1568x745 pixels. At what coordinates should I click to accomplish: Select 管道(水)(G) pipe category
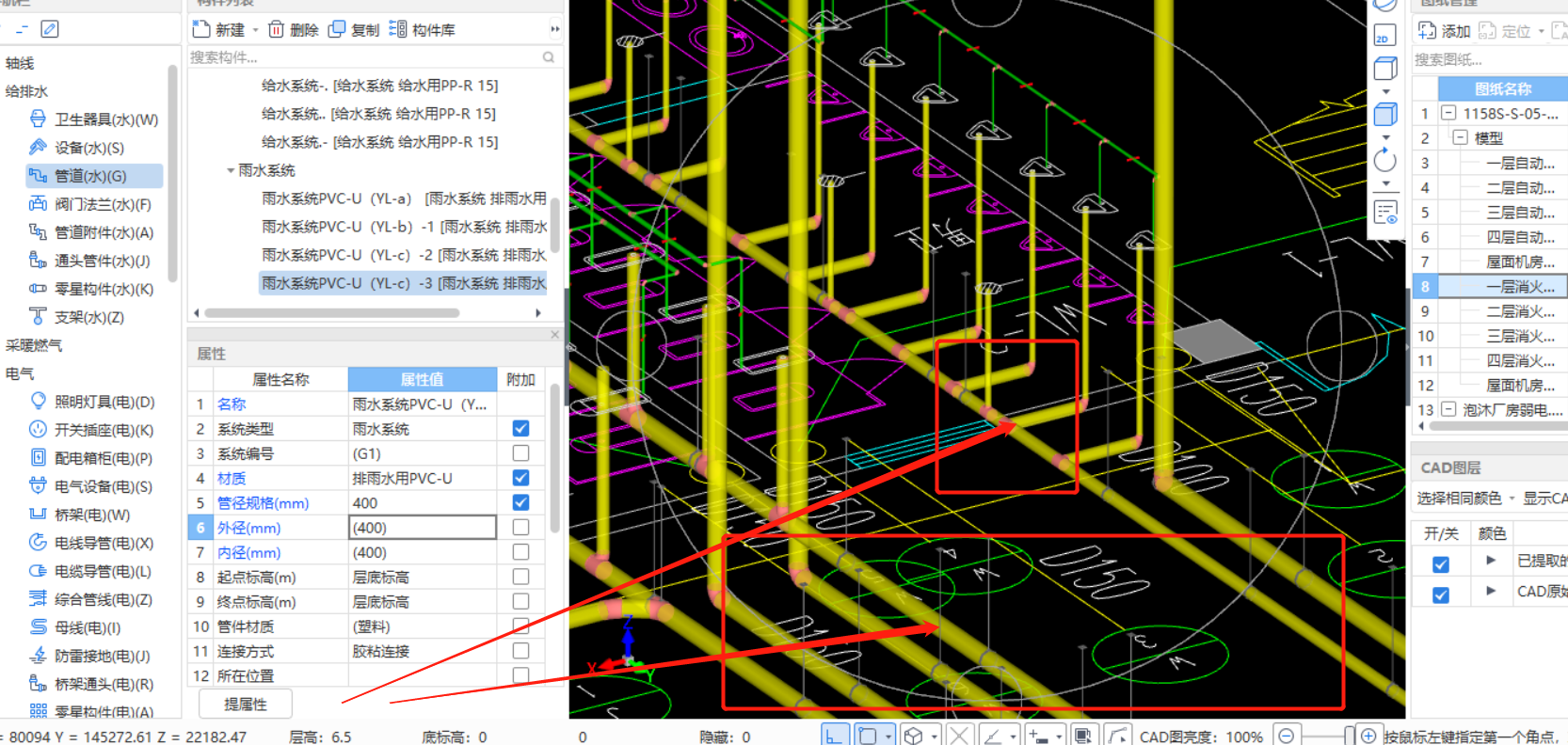point(94,176)
